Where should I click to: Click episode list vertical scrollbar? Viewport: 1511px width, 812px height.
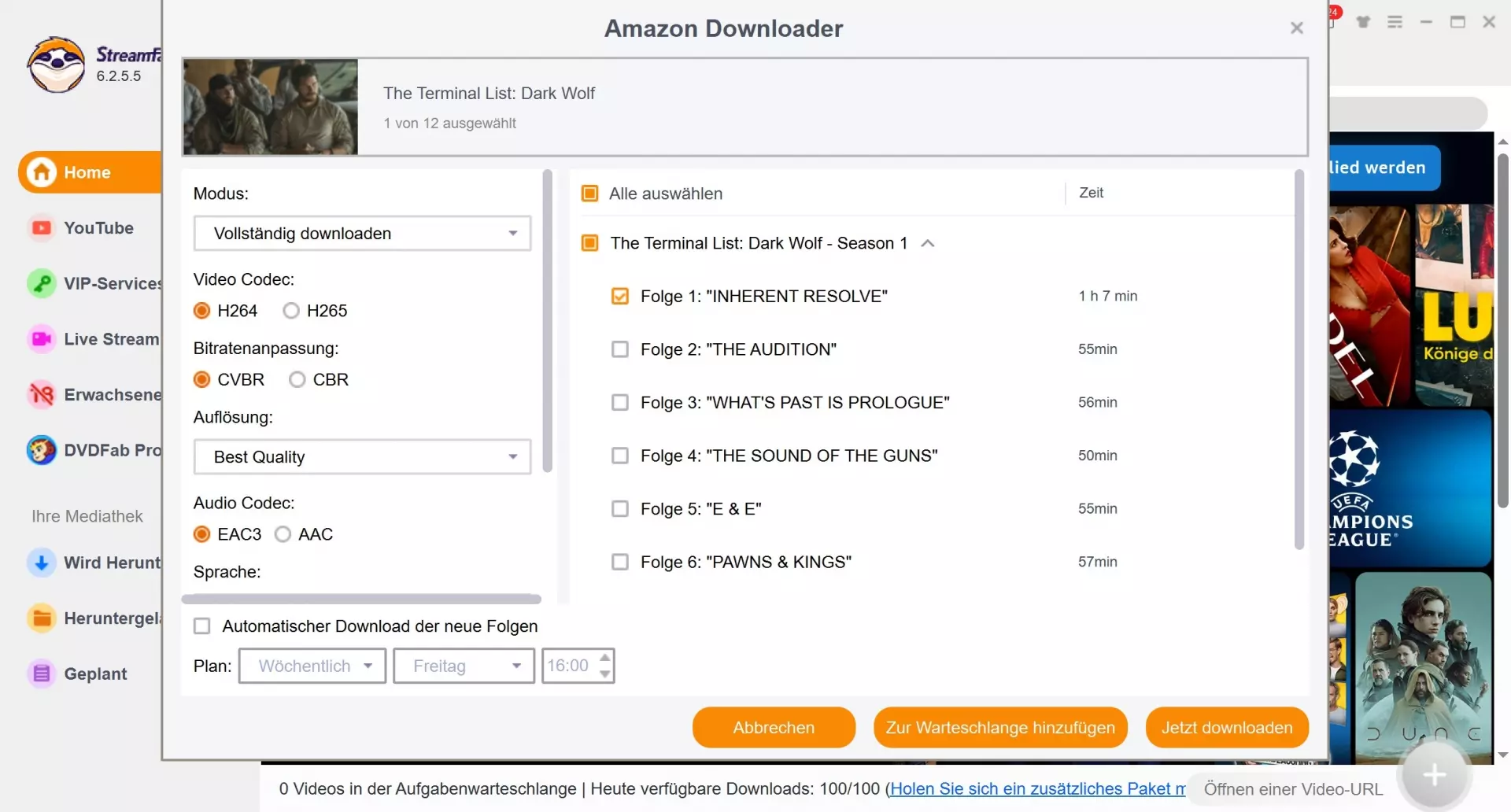(1299, 360)
